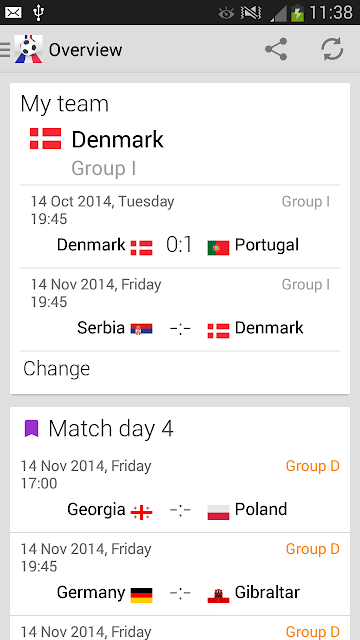Open the Serbia vs Denmark fixture
360x640 pixels.
pyautogui.click(x=180, y=310)
